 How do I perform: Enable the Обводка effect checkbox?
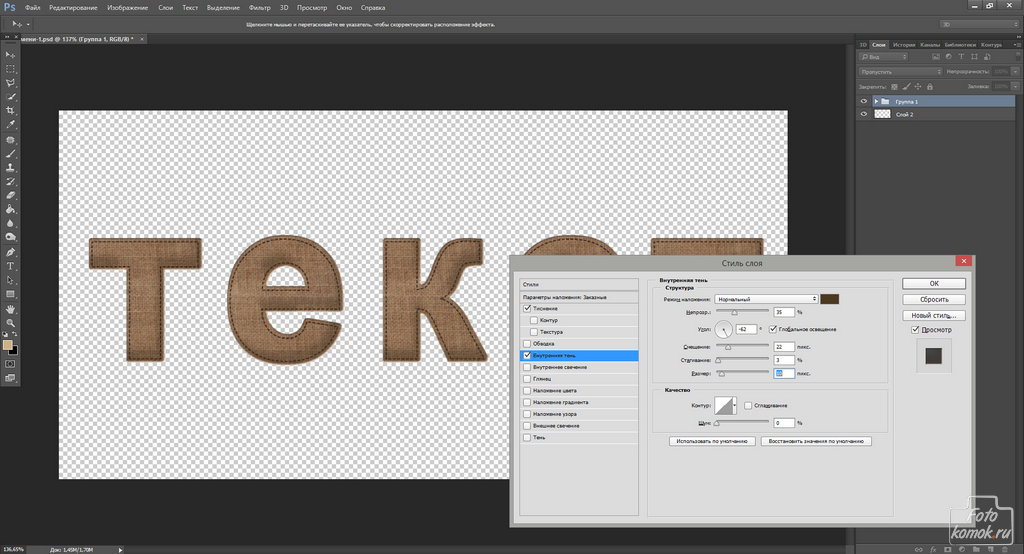pyautogui.click(x=527, y=344)
